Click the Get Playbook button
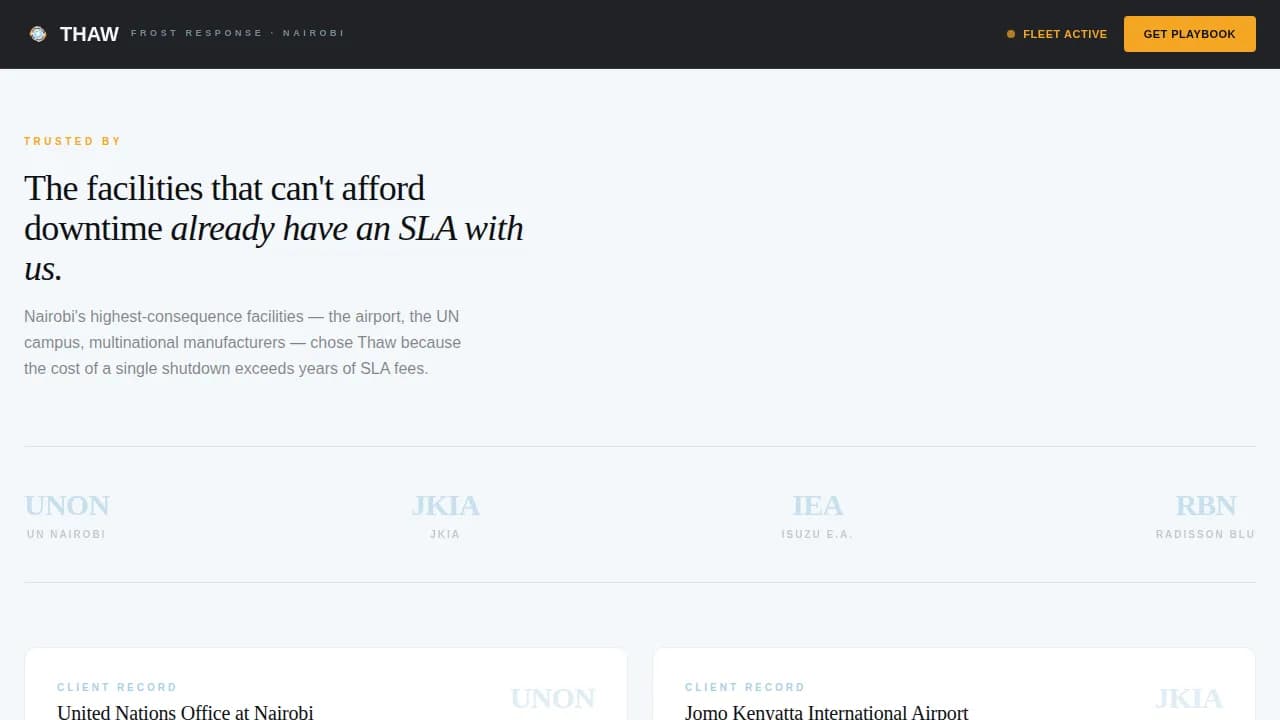 pyautogui.click(x=1189, y=34)
